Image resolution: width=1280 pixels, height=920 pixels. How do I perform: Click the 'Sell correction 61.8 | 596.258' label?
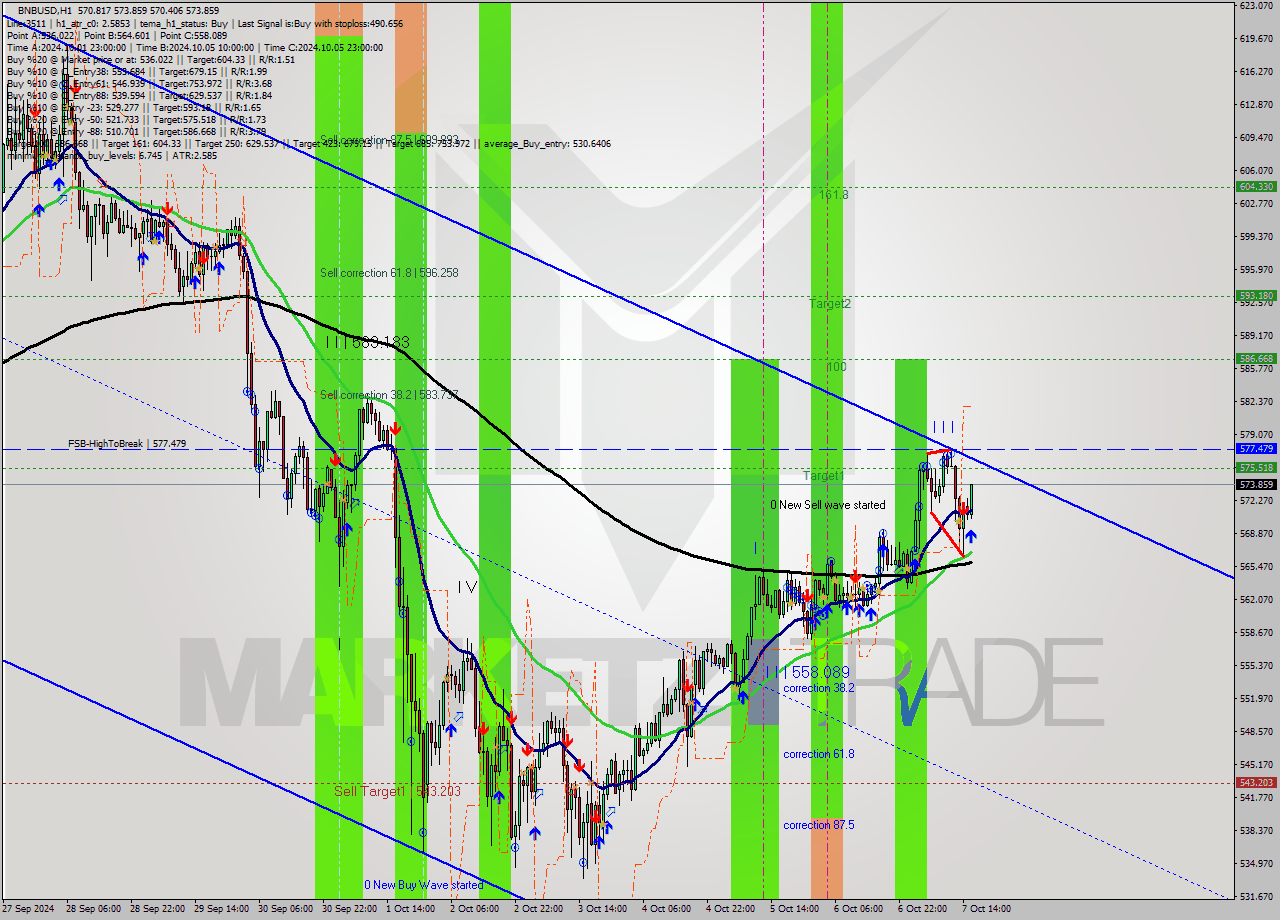(x=389, y=272)
